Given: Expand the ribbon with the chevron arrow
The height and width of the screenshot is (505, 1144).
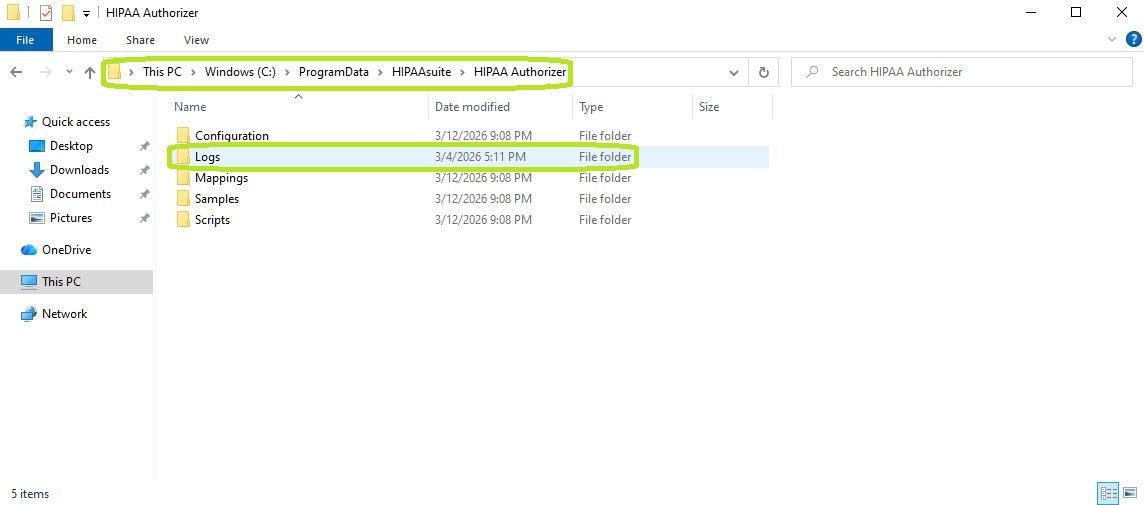Looking at the screenshot, I should pyautogui.click(x=1112, y=39).
